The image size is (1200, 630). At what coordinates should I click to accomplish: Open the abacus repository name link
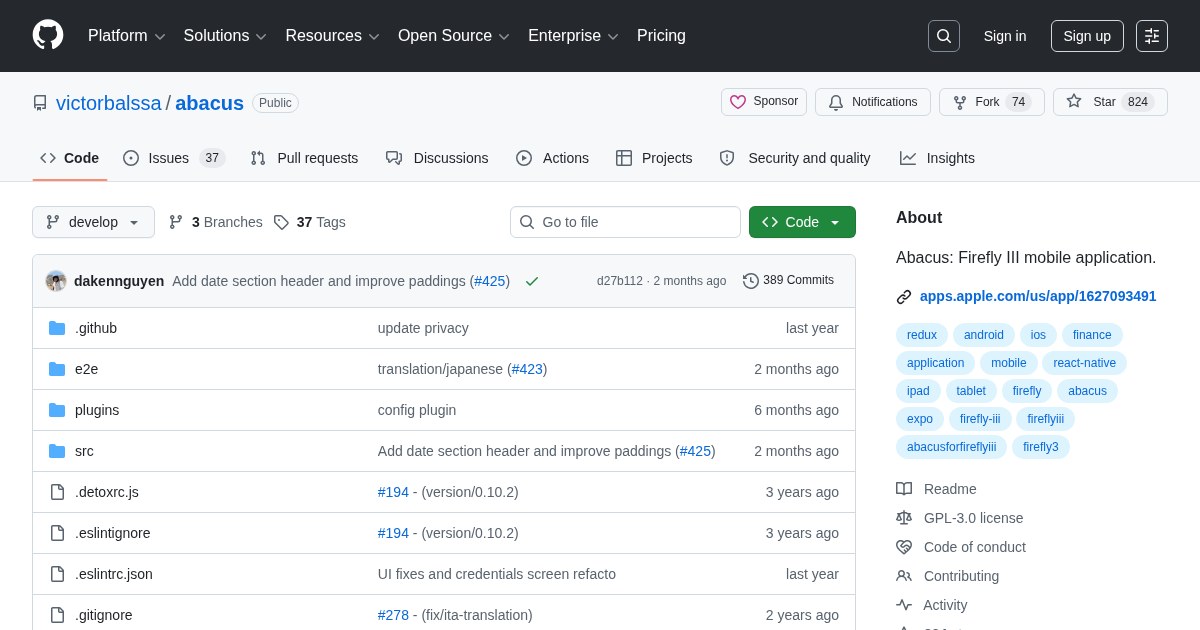click(209, 103)
